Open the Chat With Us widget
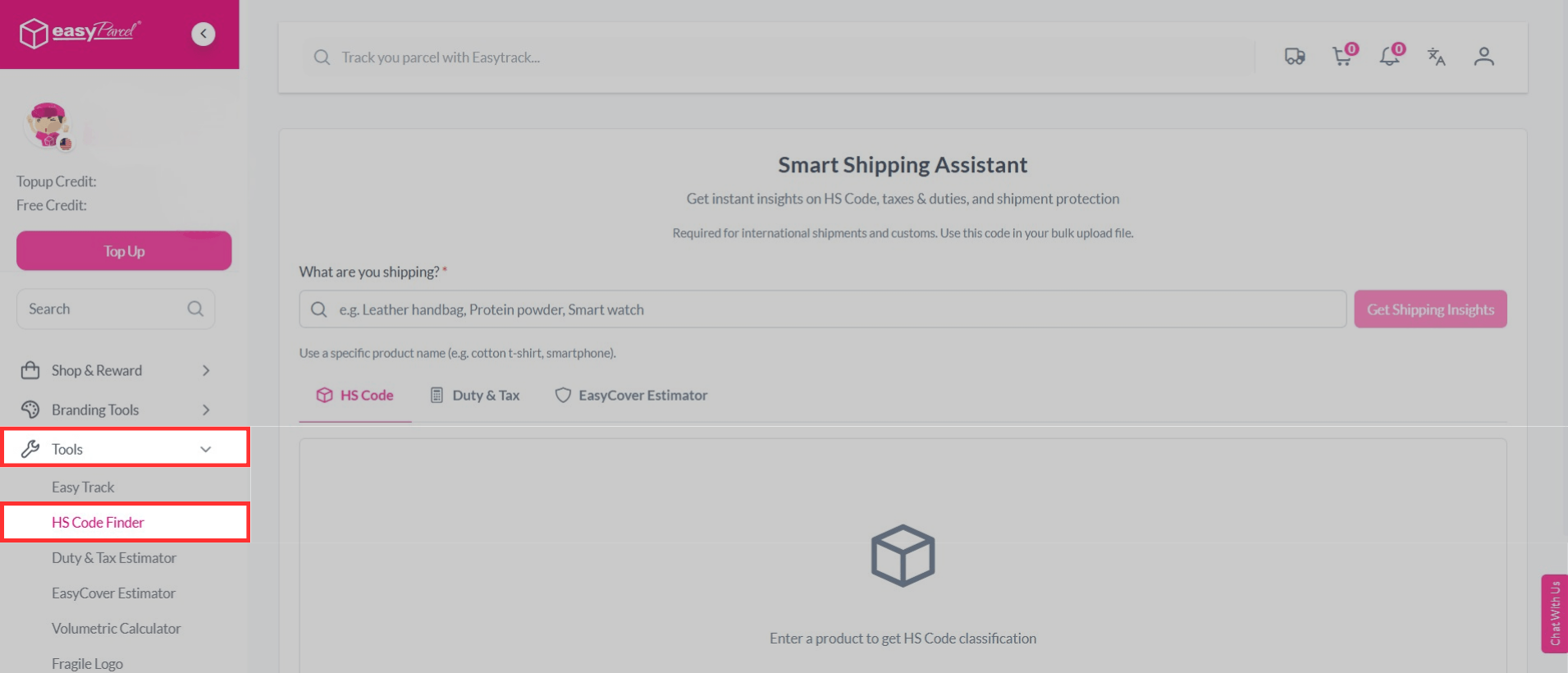This screenshot has height=673, width=1568. point(1554,613)
